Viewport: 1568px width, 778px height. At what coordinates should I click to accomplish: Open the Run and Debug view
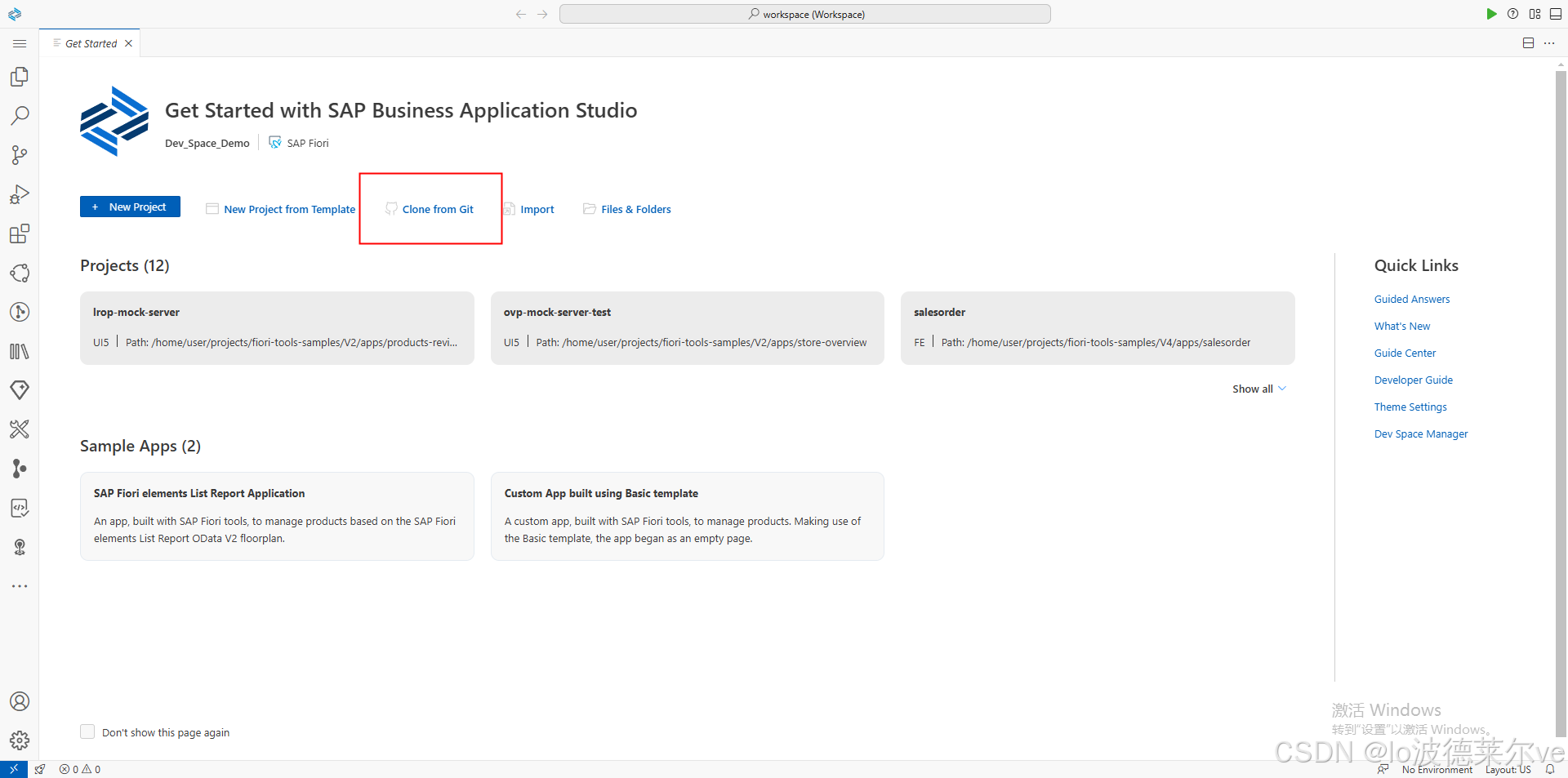click(20, 194)
